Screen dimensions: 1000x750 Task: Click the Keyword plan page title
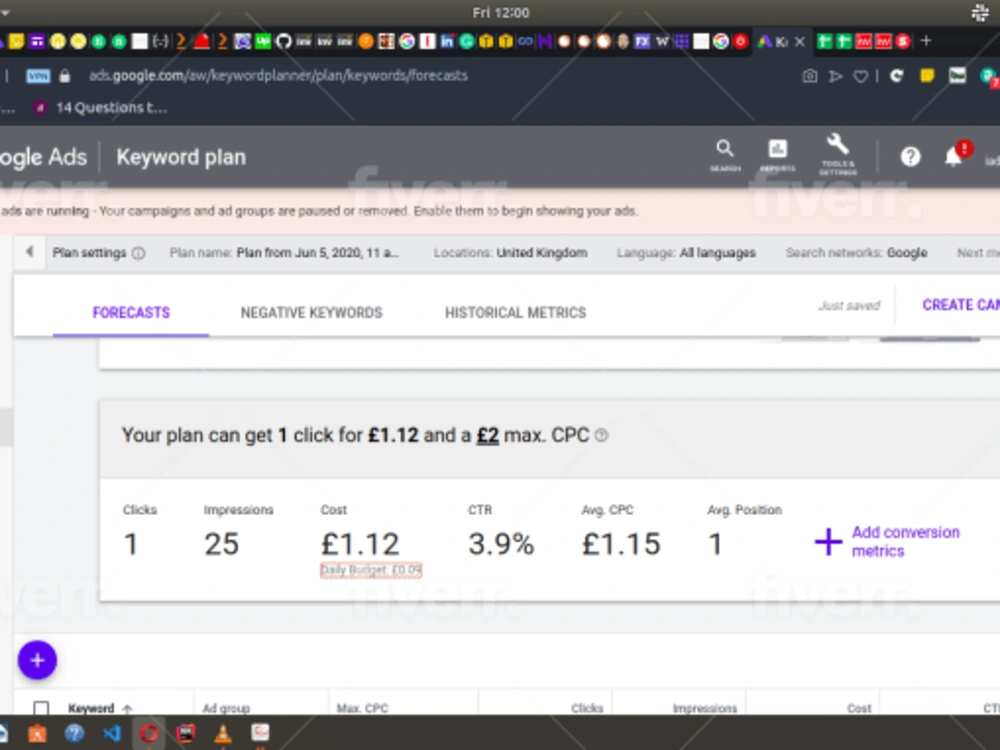pos(181,157)
